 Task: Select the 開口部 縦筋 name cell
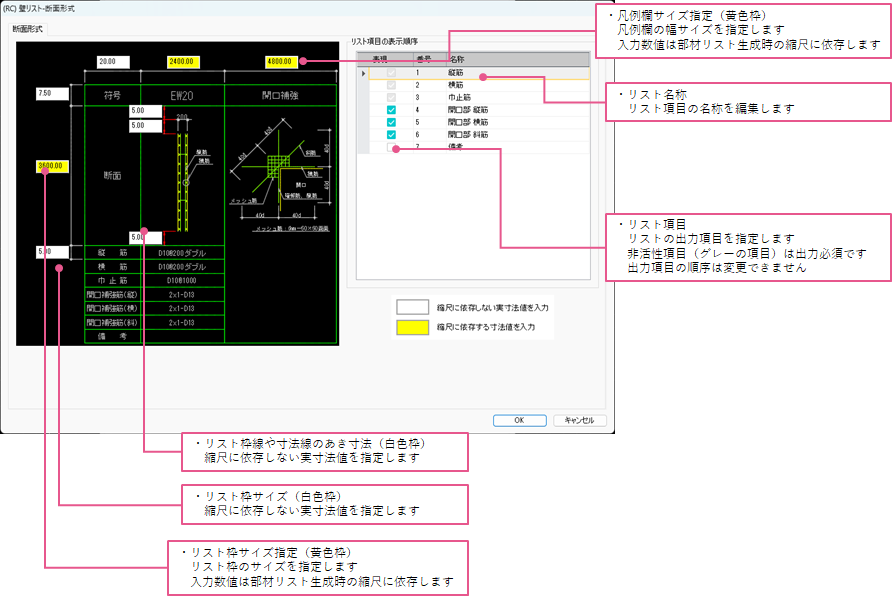(x=518, y=110)
